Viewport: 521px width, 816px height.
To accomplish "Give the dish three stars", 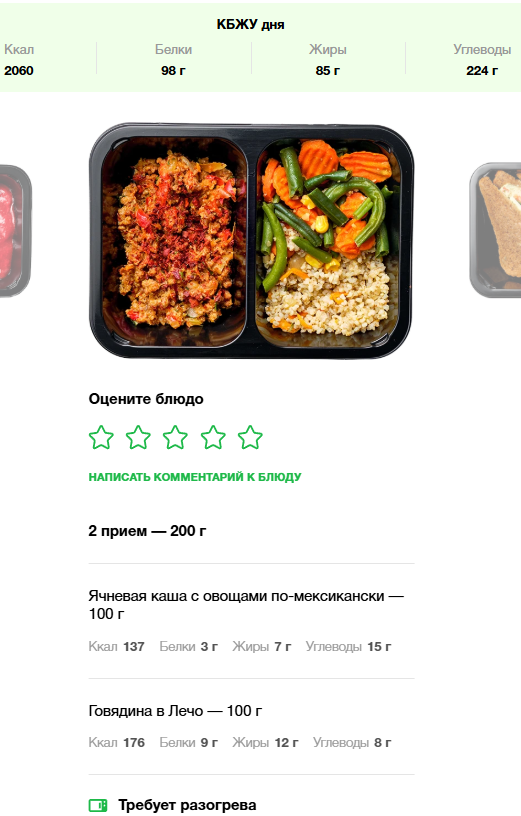I will (175, 437).
